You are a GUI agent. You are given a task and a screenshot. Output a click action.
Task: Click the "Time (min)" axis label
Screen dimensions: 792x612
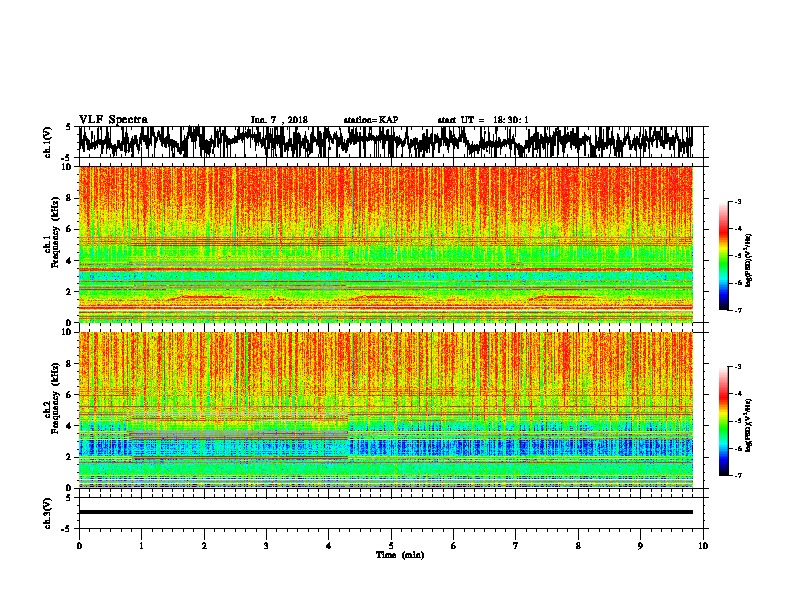point(400,555)
